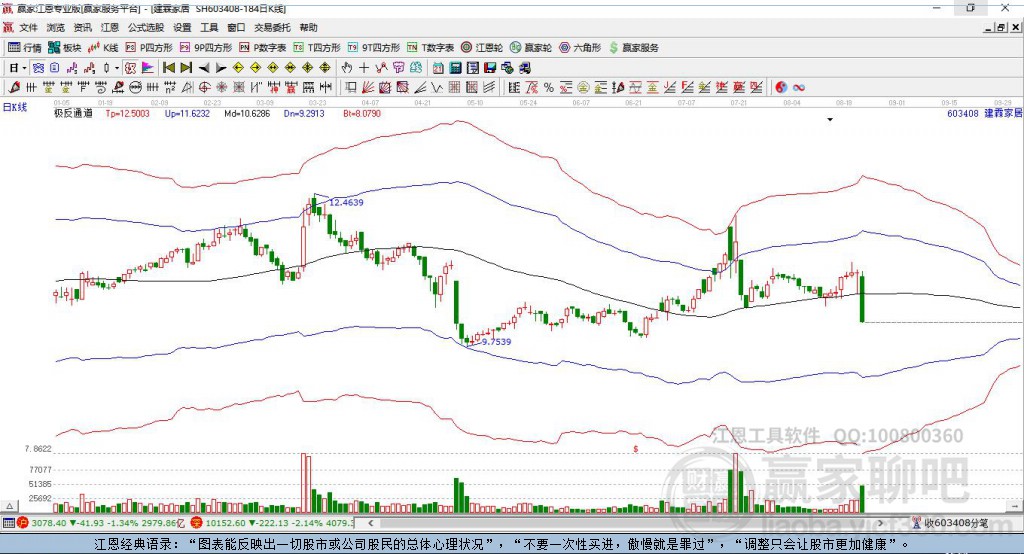
Task: Expand the candlestick style dropdown arrow
Action: click(x=117, y=68)
